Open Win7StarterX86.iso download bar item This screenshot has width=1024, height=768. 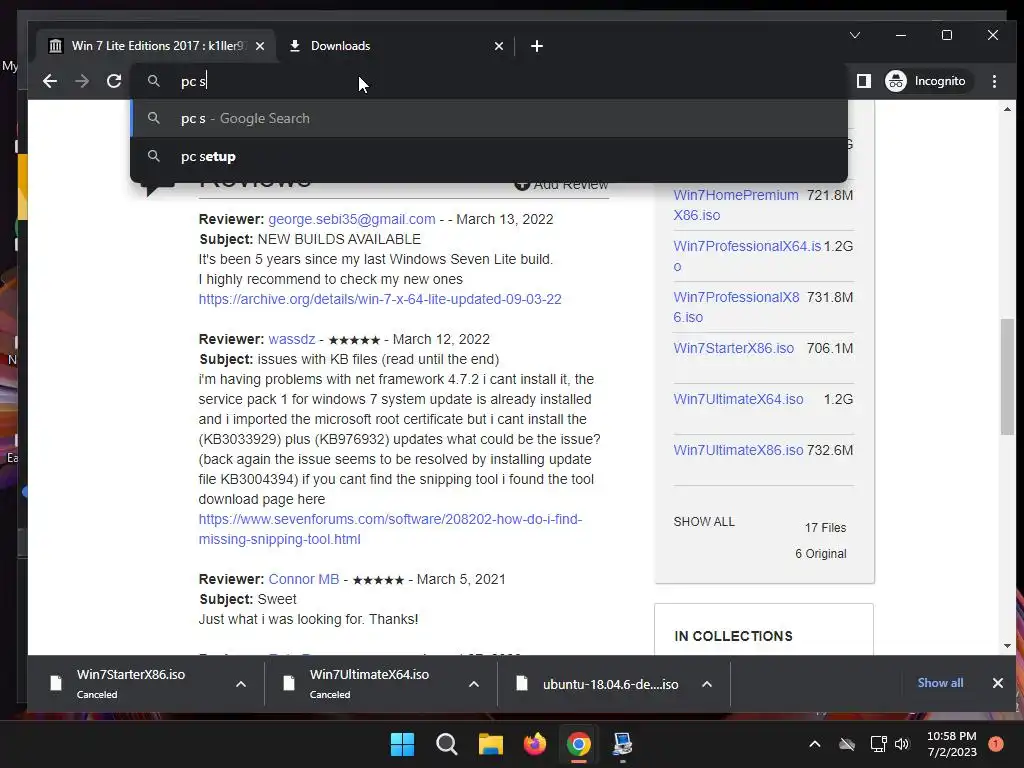tap(131, 683)
